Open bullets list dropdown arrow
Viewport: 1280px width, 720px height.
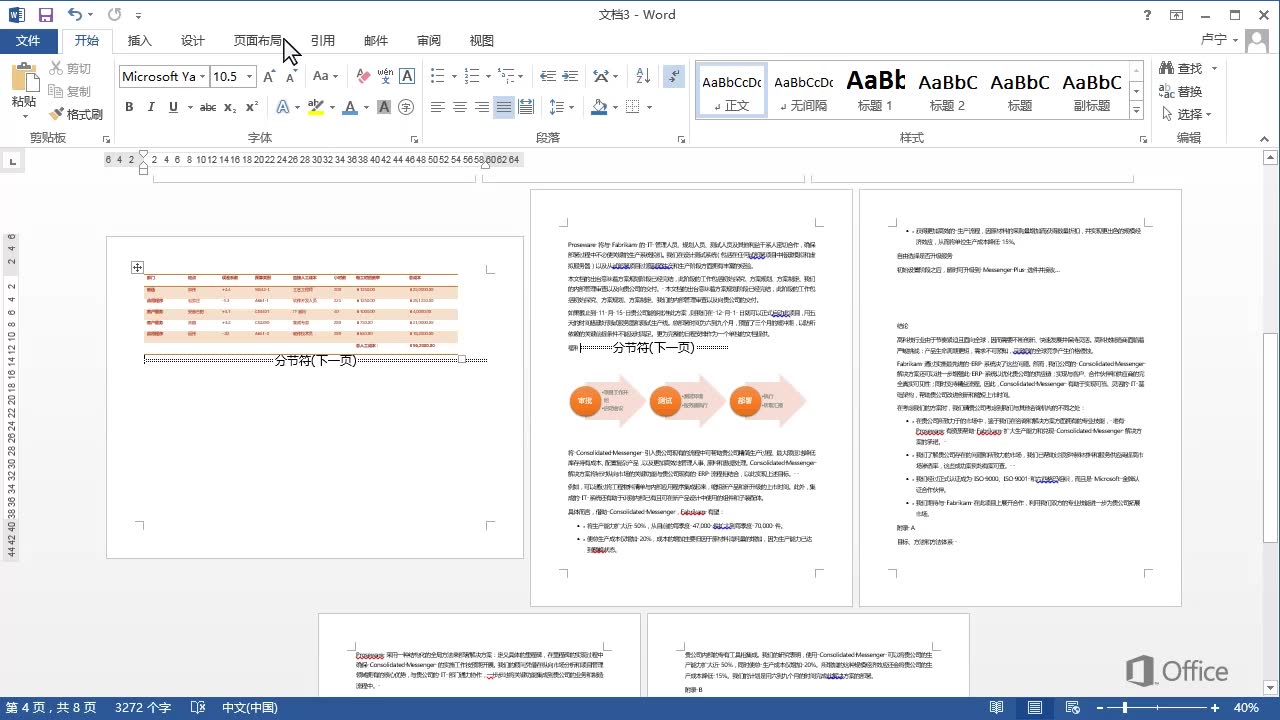pyautogui.click(x=453, y=76)
